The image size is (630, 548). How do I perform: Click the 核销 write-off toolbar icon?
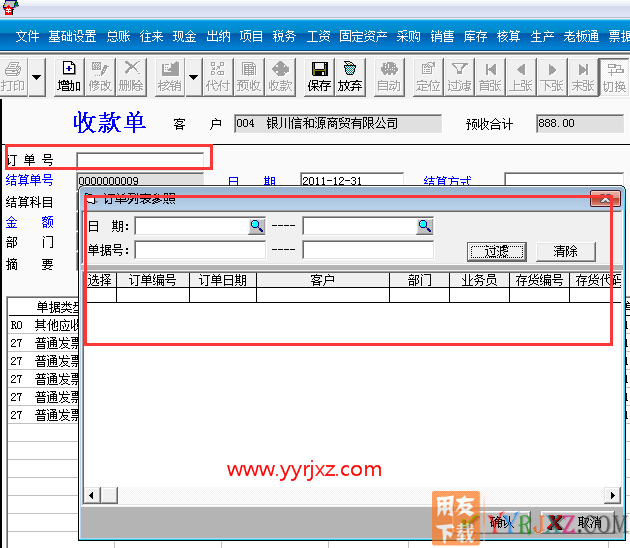point(170,77)
